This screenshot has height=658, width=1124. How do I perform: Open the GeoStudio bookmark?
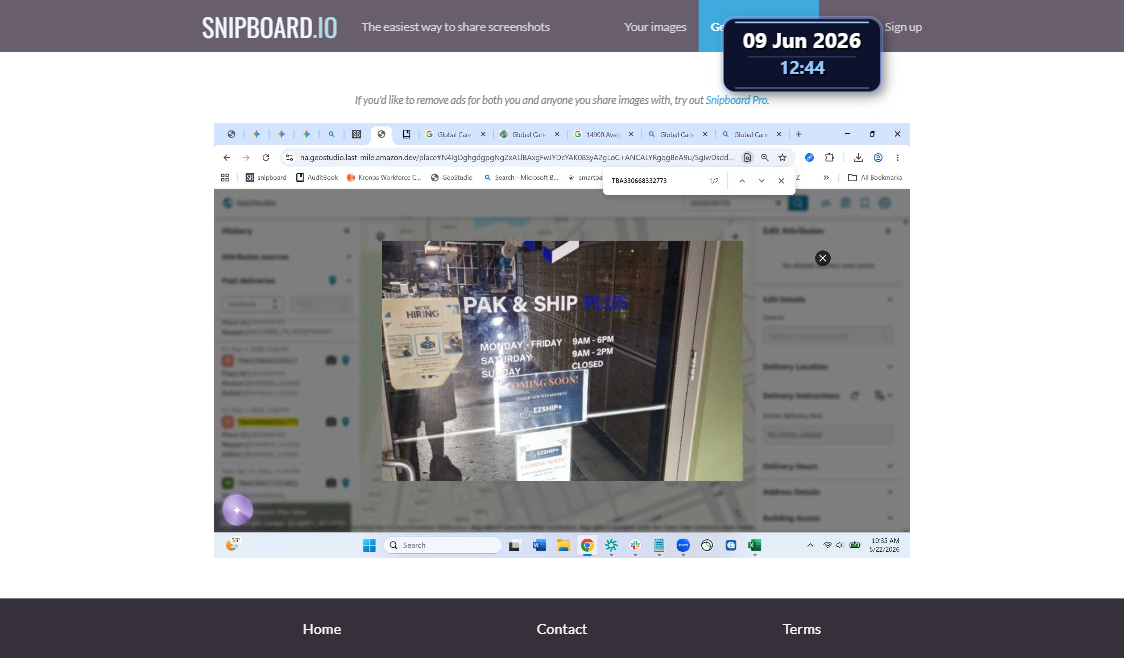click(451, 177)
